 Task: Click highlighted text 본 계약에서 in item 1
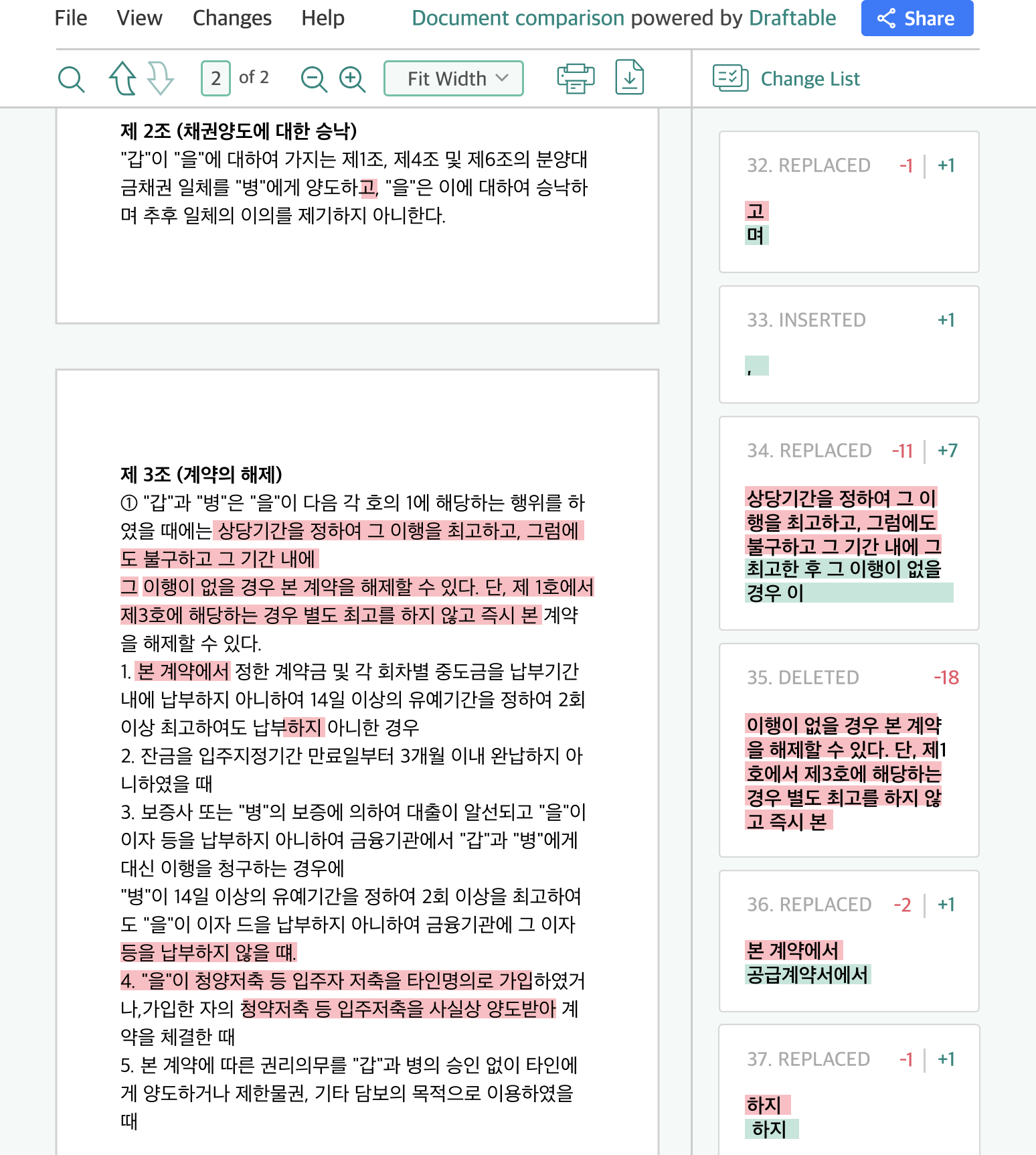183,672
